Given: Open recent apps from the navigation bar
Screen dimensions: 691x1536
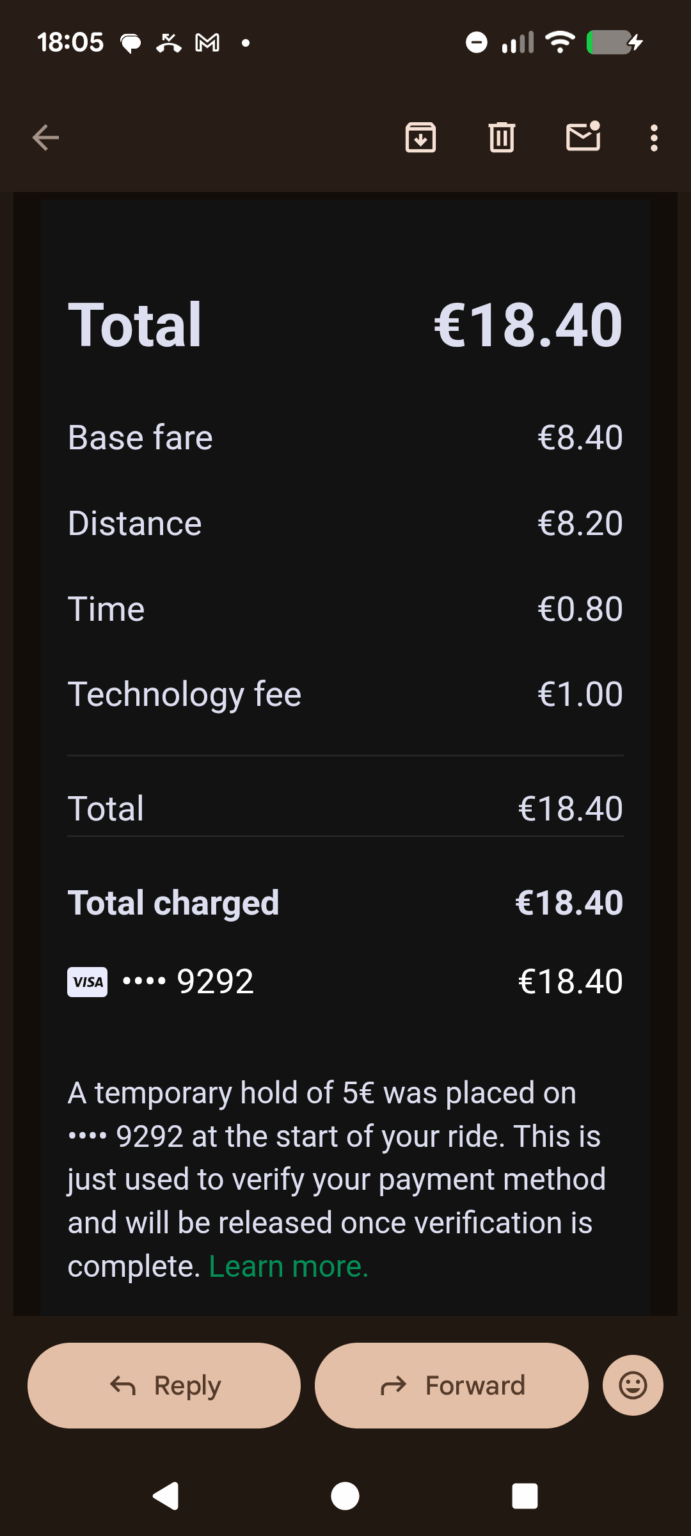Looking at the screenshot, I should (521, 1495).
